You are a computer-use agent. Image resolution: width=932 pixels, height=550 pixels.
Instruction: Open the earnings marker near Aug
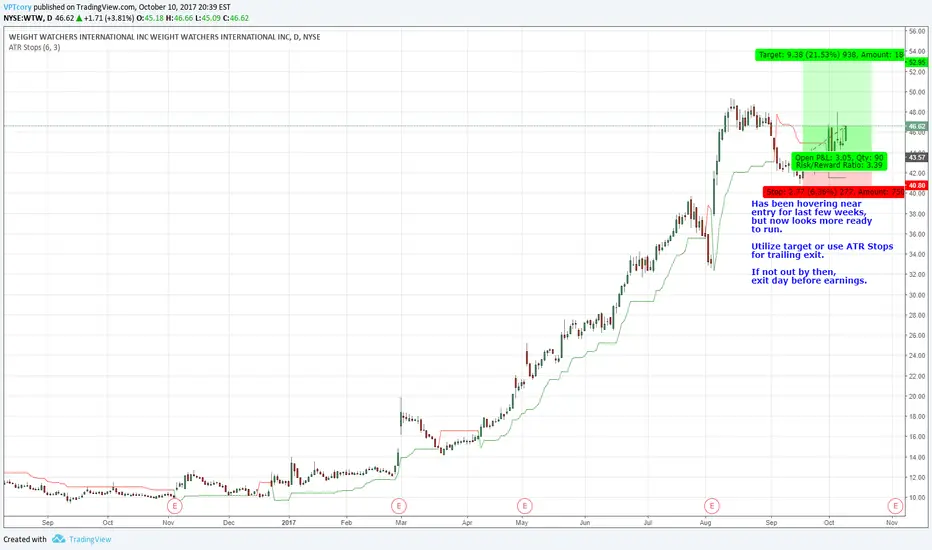(x=711, y=506)
